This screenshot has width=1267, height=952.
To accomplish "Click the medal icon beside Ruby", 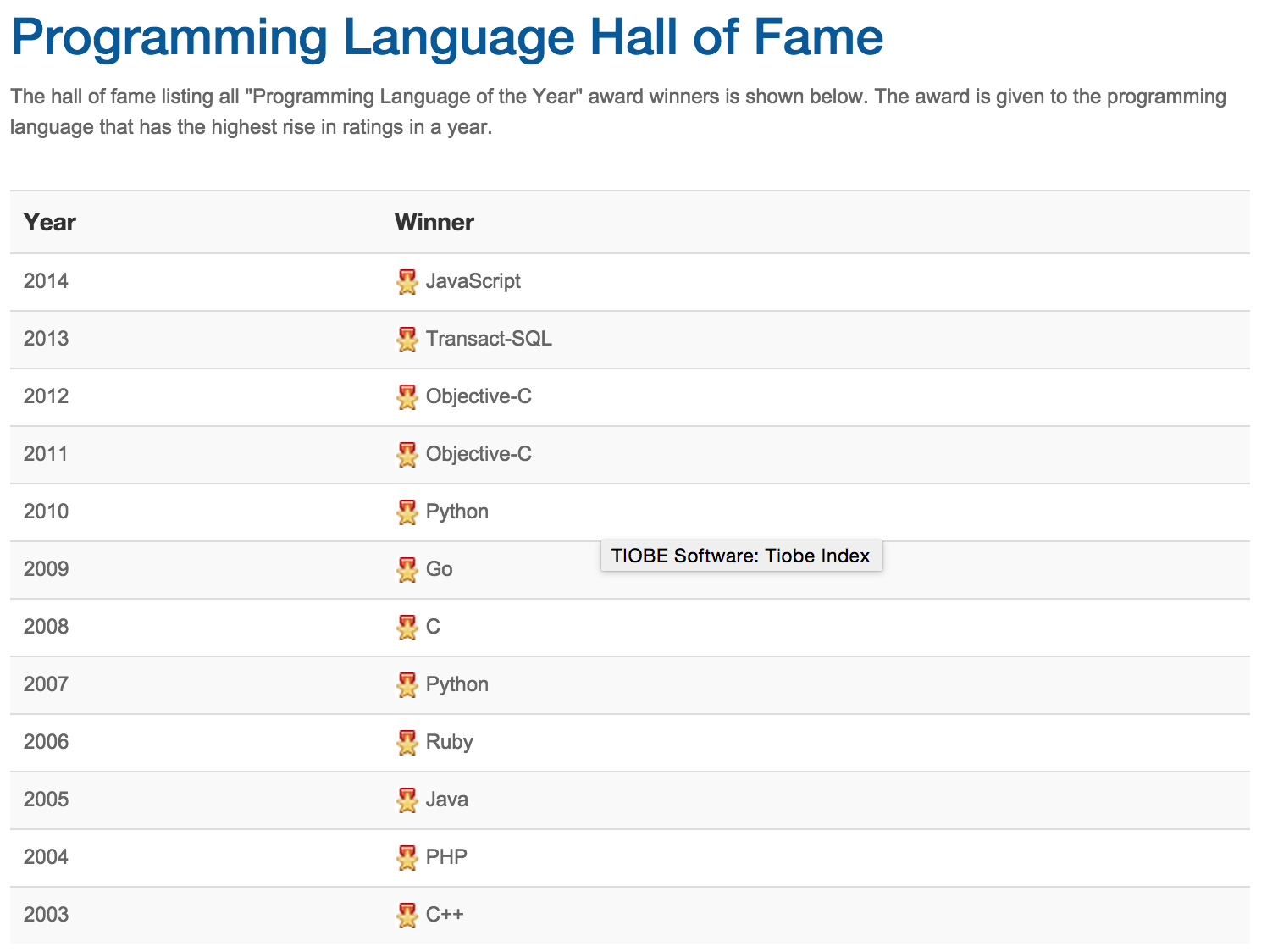I will point(407,743).
